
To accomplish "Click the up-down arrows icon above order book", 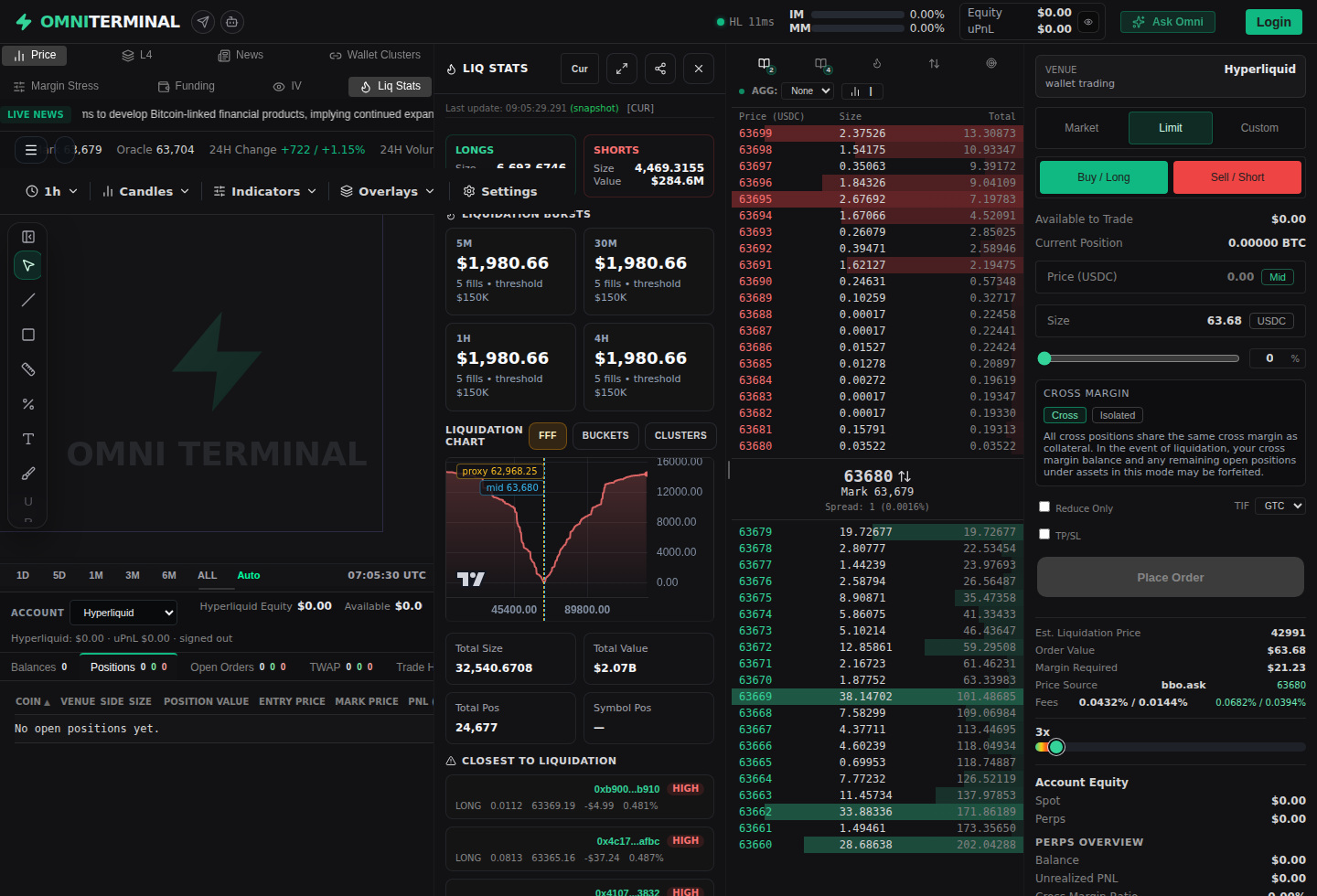I will tap(934, 64).
